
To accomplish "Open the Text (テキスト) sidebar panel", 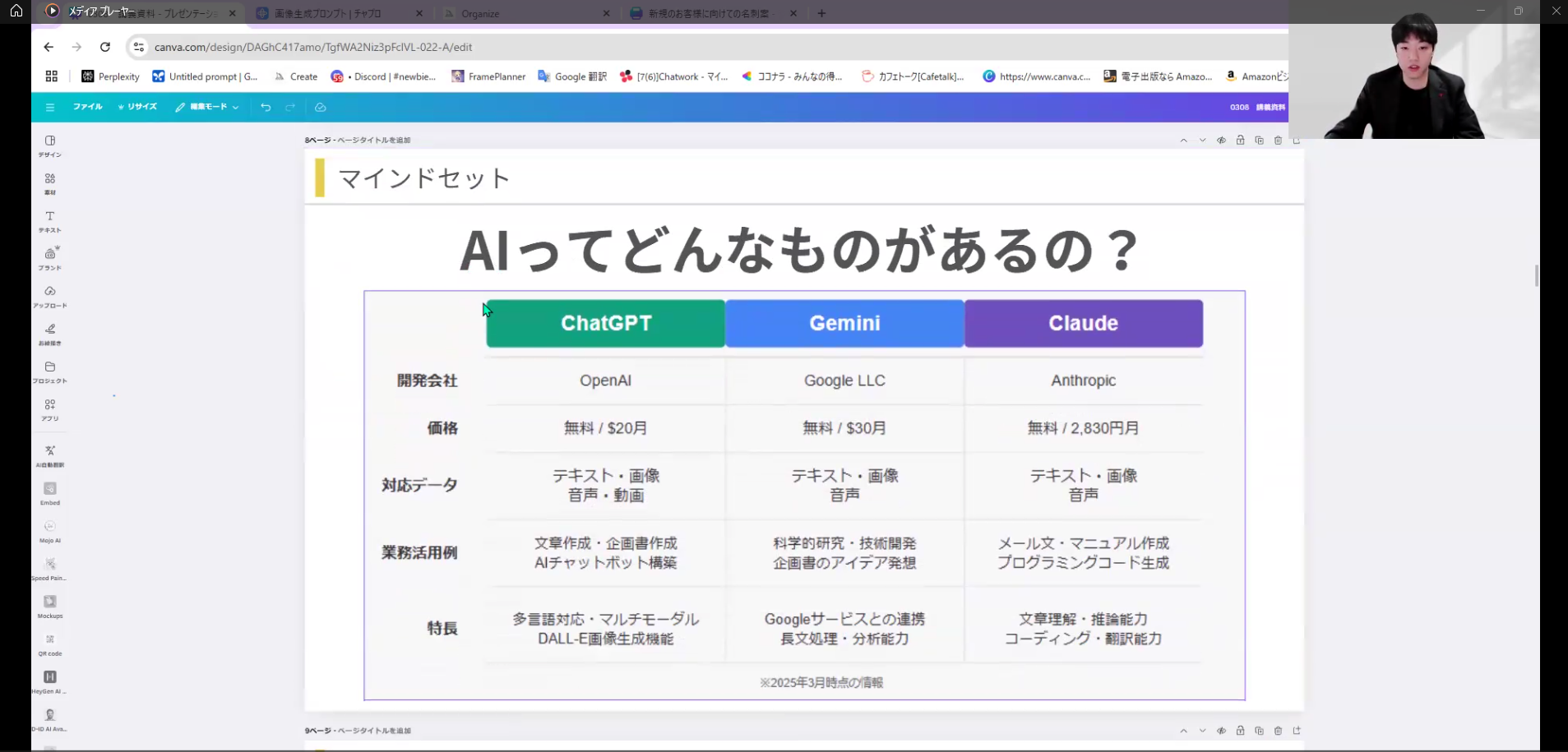I will tap(50, 221).
